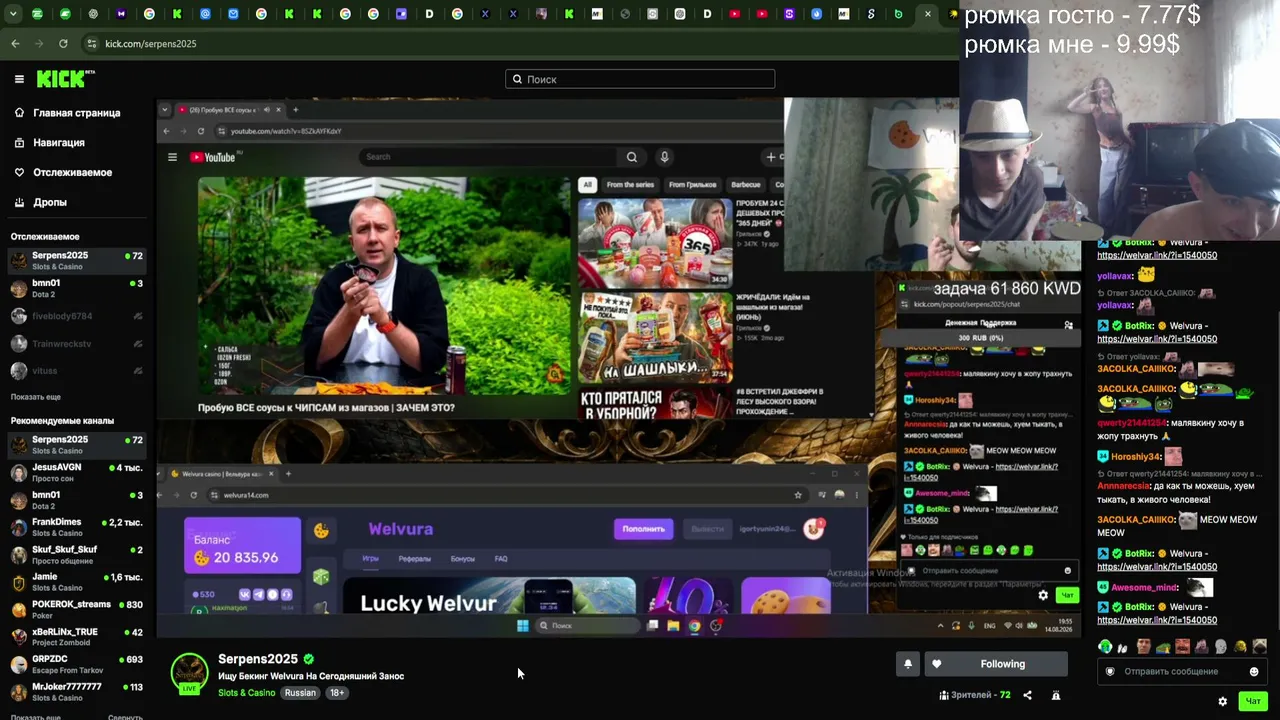Open fiveblody6784 in followed channels

tap(76, 316)
